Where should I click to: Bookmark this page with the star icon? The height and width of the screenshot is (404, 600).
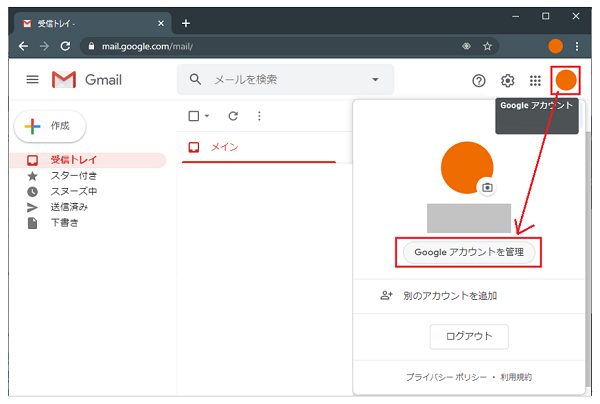tap(488, 46)
